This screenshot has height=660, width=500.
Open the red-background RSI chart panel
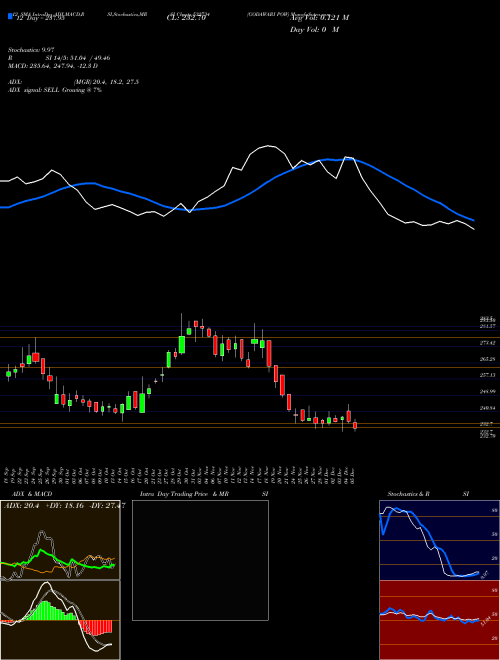tap(439, 620)
